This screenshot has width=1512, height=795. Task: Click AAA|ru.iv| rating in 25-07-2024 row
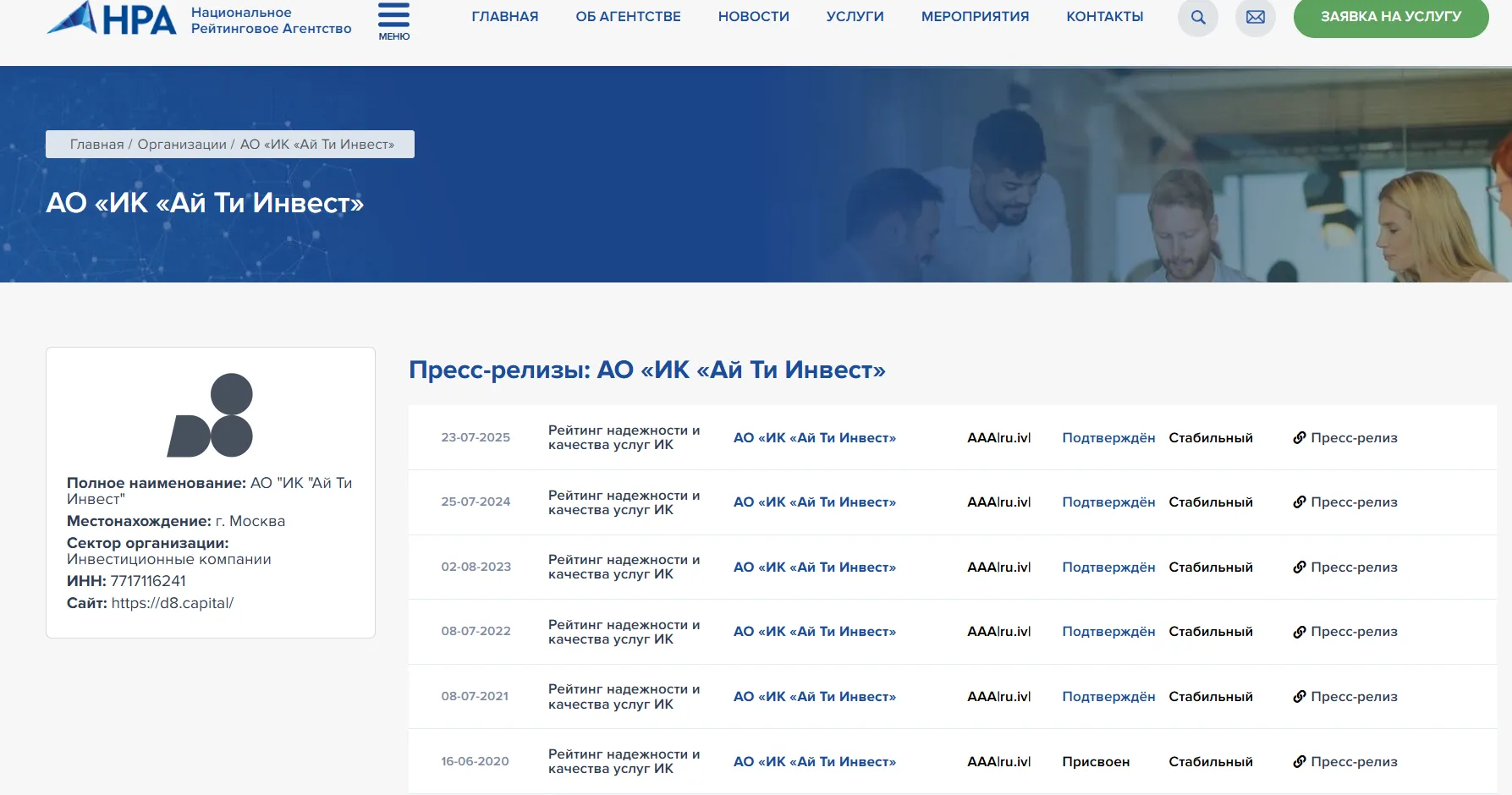click(x=999, y=502)
